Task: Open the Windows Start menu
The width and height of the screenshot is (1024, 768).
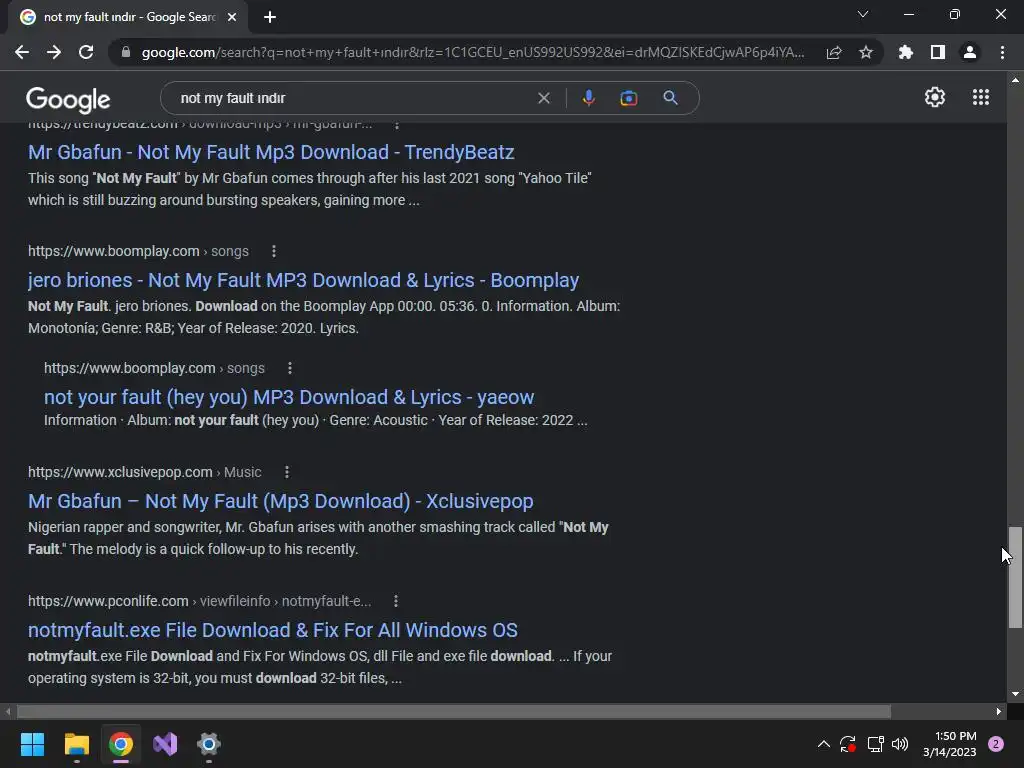Action: [x=32, y=744]
